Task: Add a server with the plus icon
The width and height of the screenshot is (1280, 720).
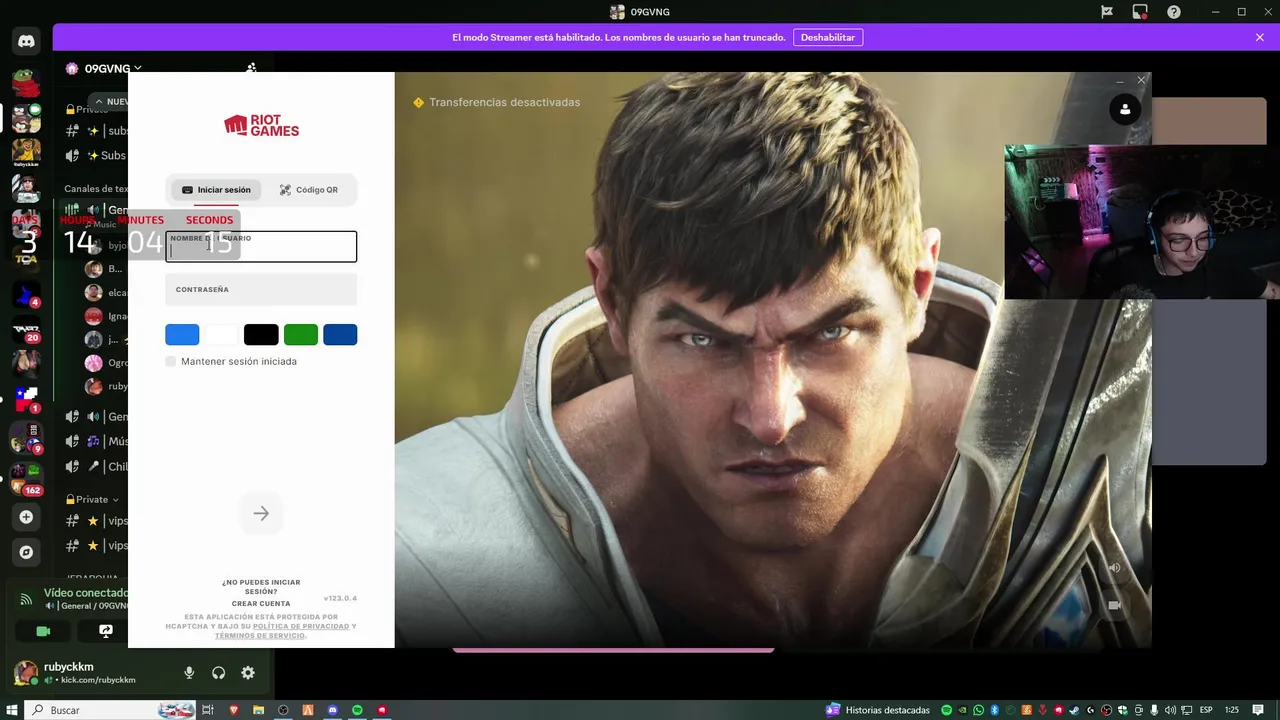Action: tap(26, 517)
